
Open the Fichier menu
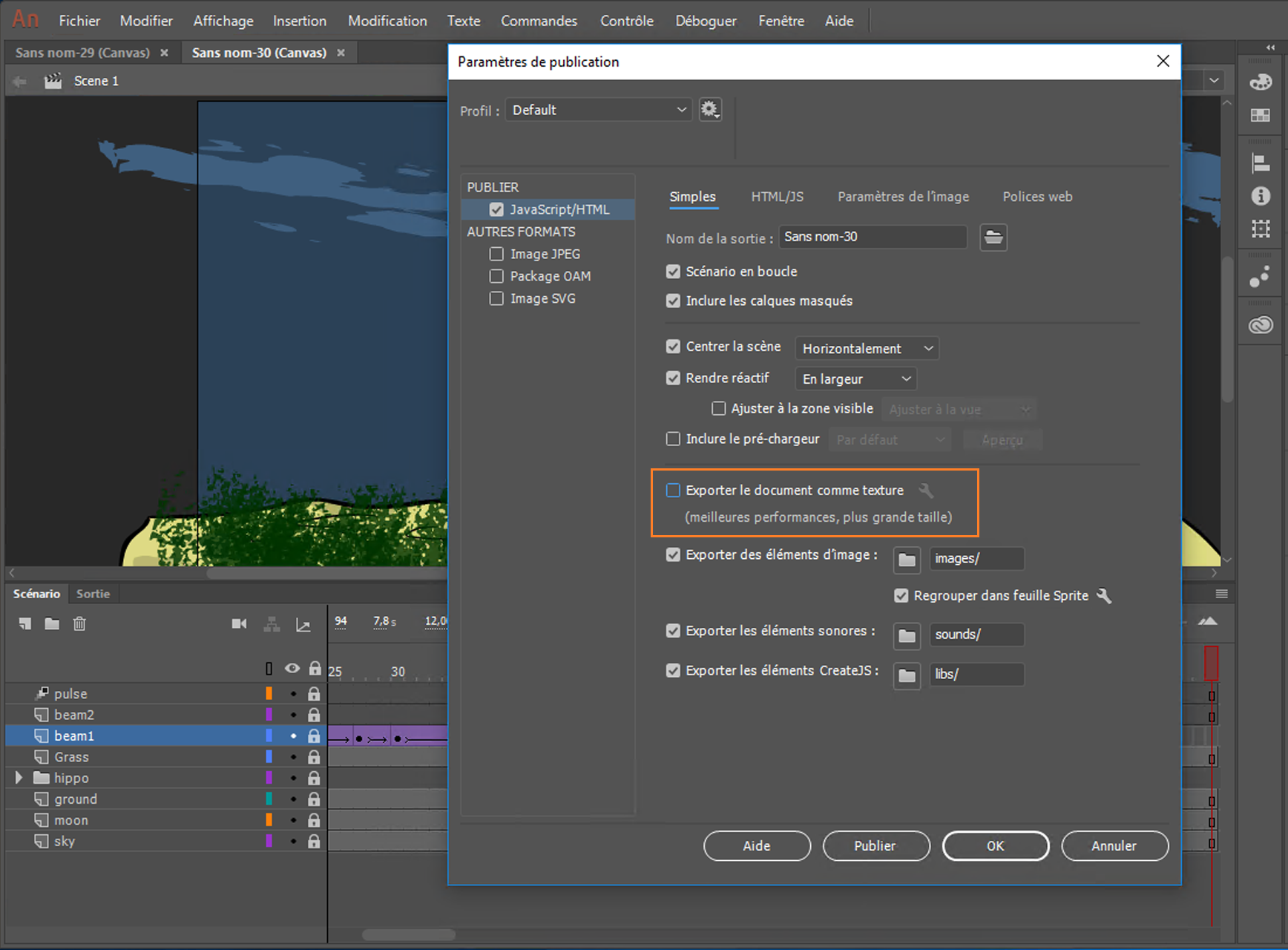79,21
